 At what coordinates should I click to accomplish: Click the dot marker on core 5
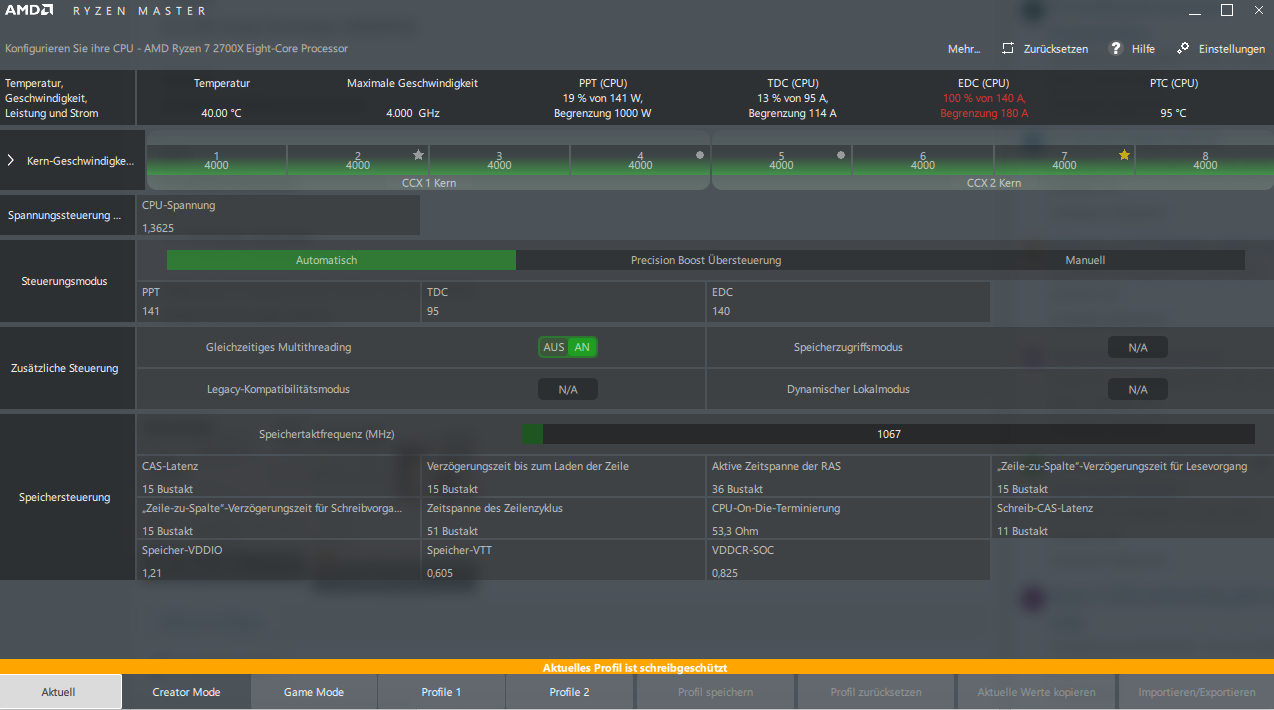840,155
